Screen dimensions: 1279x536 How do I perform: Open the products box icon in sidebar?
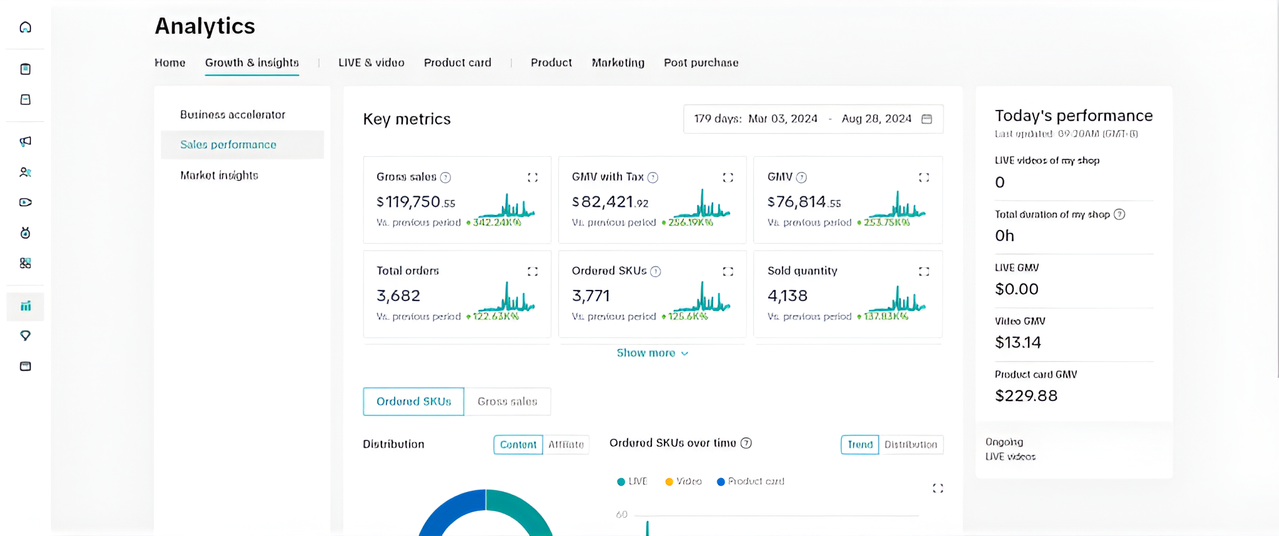(x=25, y=100)
